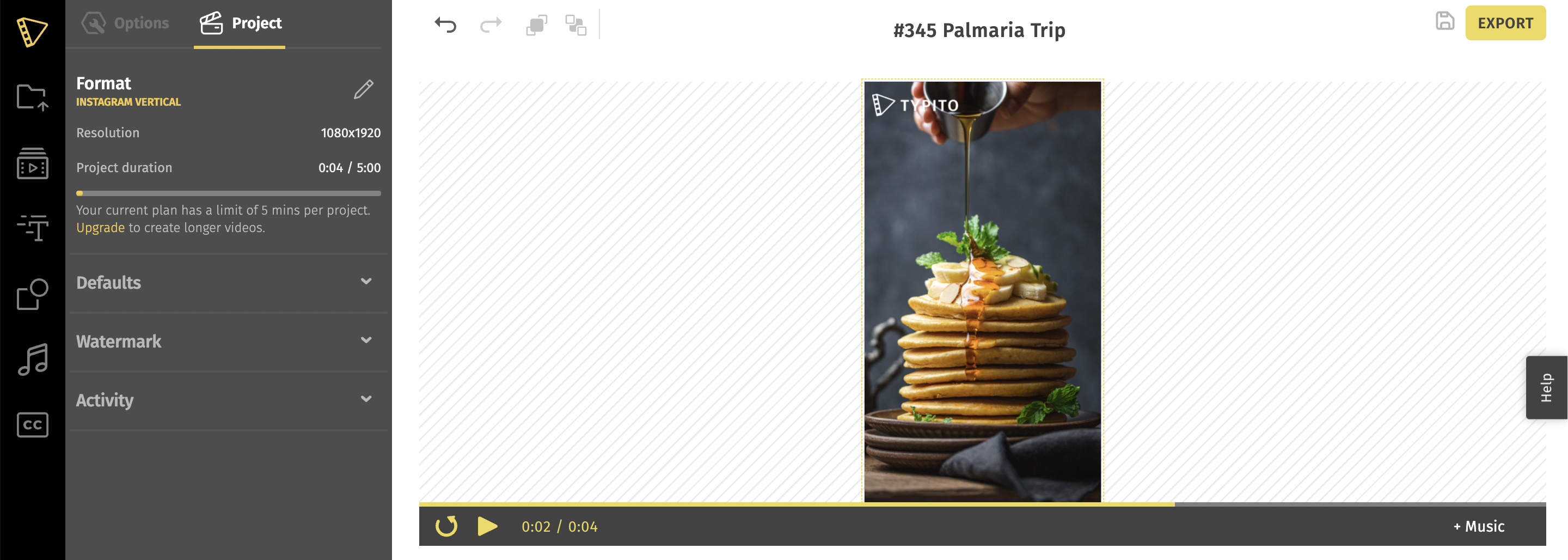
Task: Select the text tool in sidebar
Action: coord(32,228)
